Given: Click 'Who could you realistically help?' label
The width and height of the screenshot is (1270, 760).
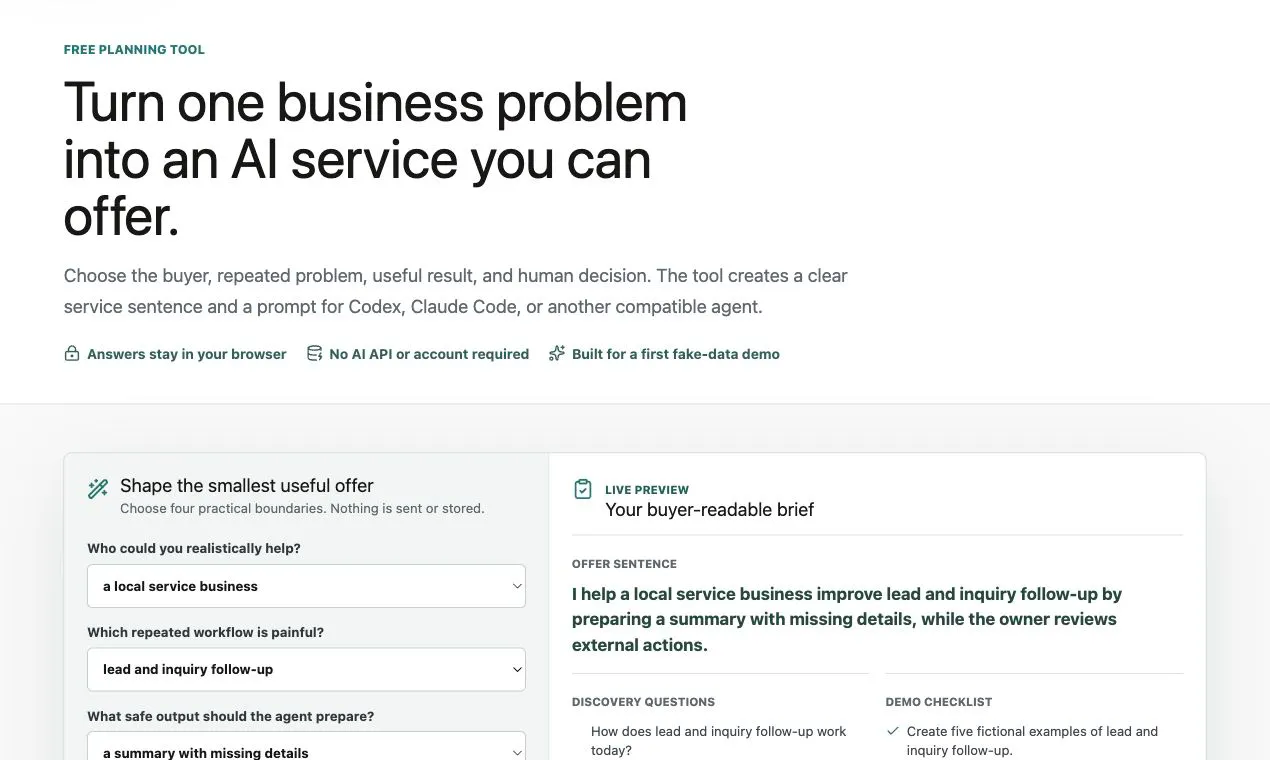Looking at the screenshot, I should [194, 549].
